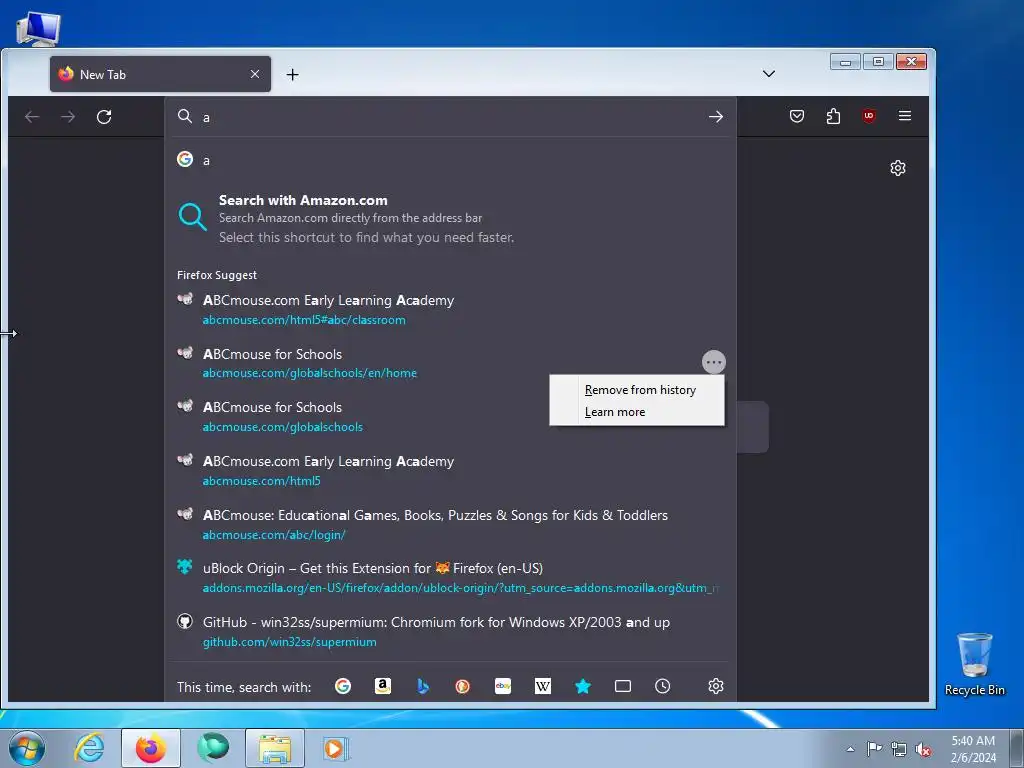
Task: Open a new tab with plus button
Action: (293, 74)
